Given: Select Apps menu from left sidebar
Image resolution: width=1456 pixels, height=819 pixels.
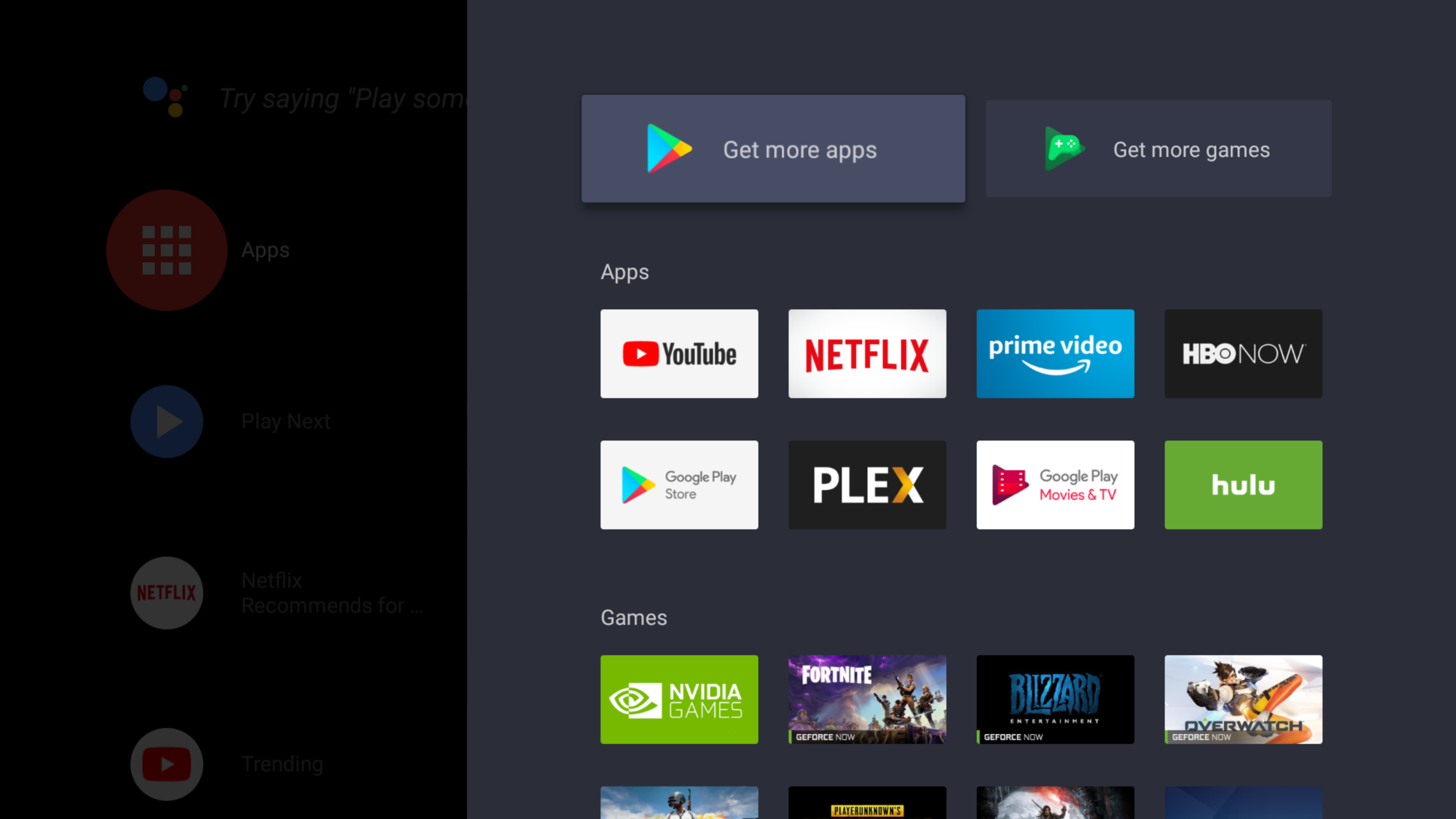Looking at the screenshot, I should point(166,249).
